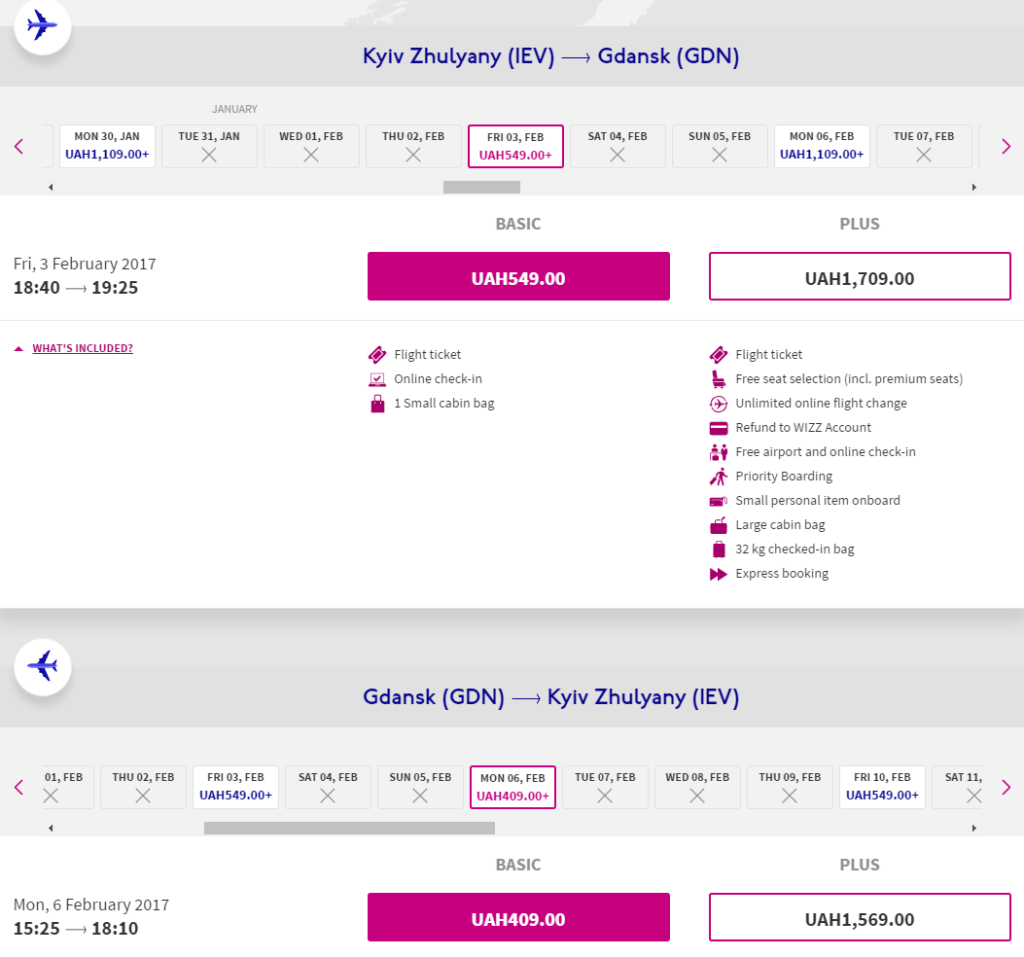Collapse the What's Included section
Viewport: 1024px width, 957px height.
[x=74, y=348]
